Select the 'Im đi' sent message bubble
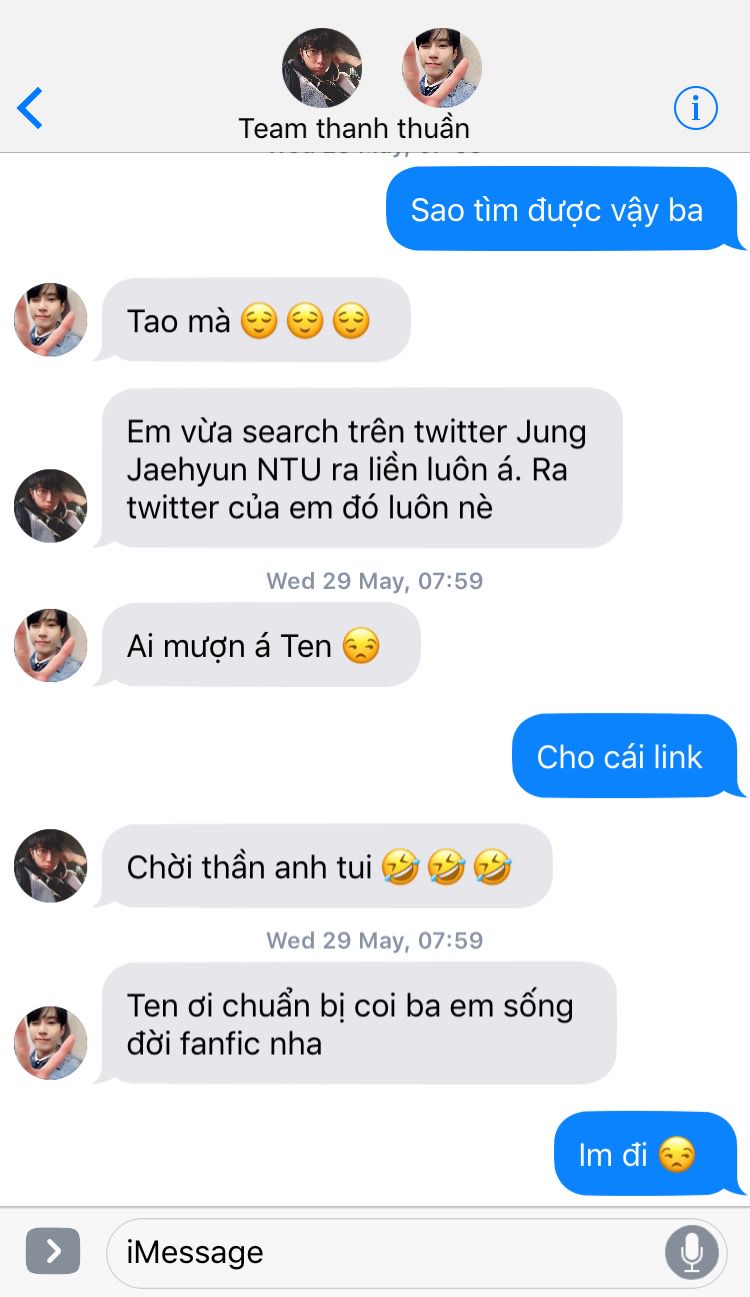 (646, 1154)
